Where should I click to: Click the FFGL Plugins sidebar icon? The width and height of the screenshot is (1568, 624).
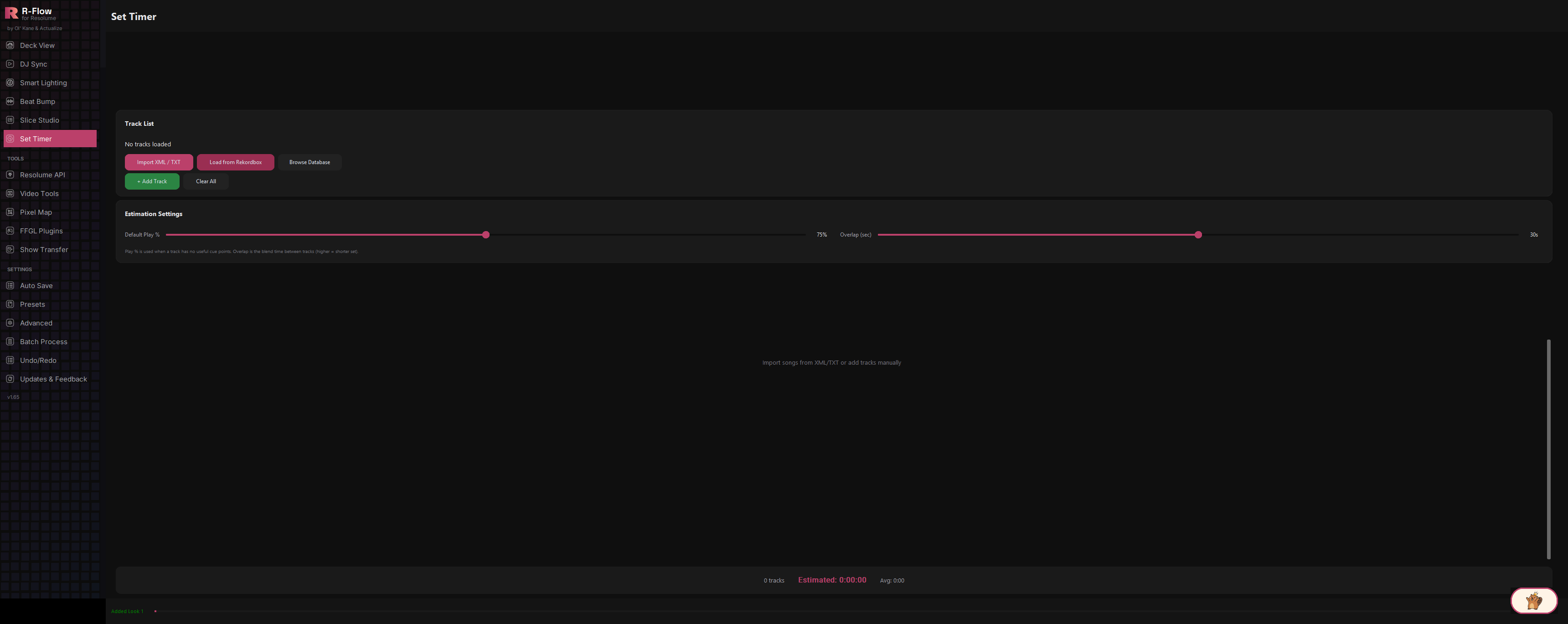[x=10, y=231]
